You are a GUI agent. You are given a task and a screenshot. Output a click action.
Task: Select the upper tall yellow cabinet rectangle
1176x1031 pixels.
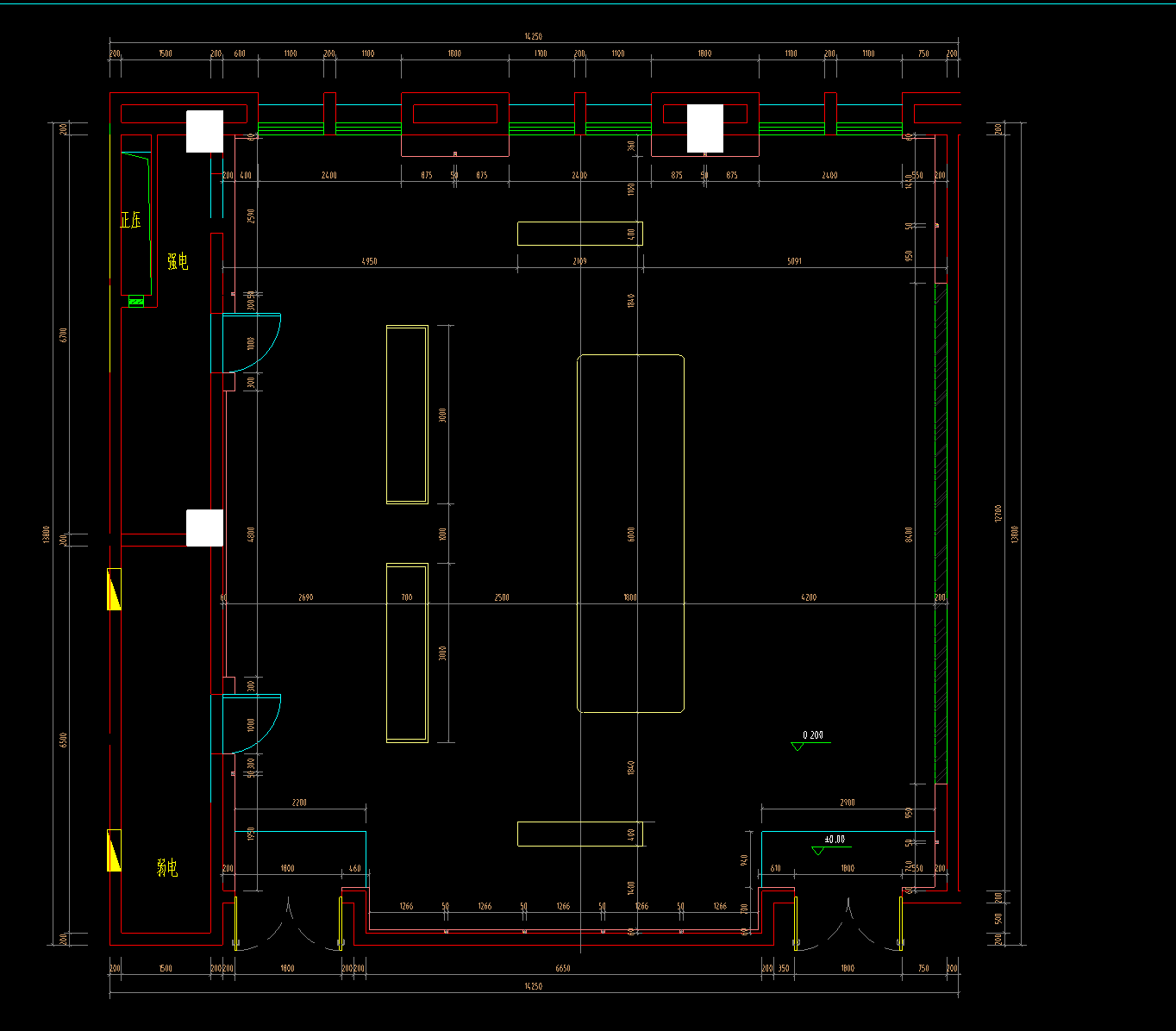click(407, 415)
